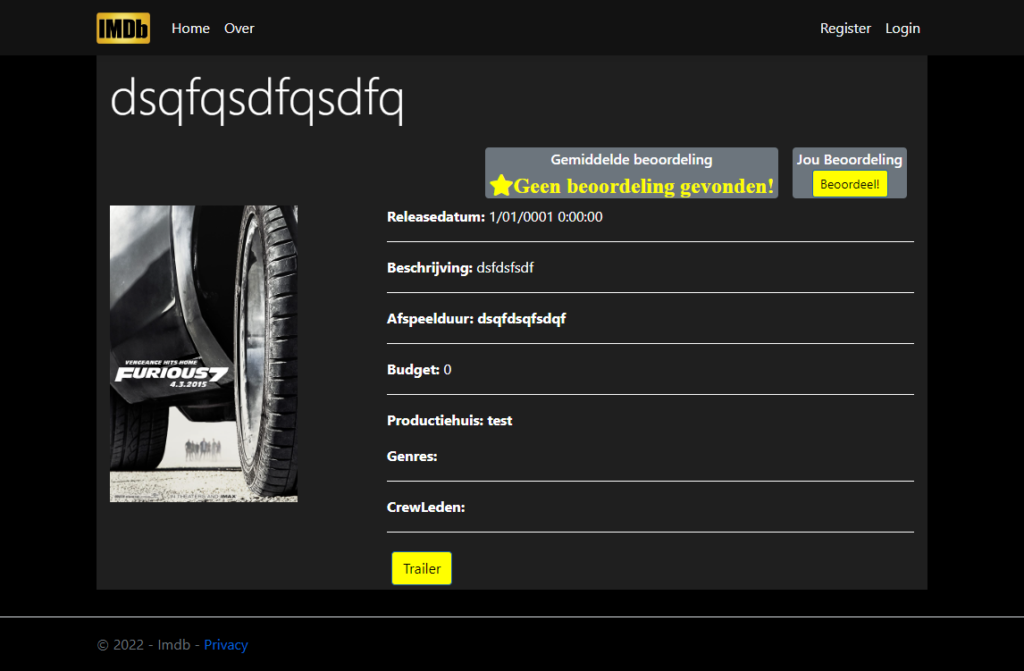Click the description text dsfdsfsdf
The image size is (1024, 671).
pos(505,268)
